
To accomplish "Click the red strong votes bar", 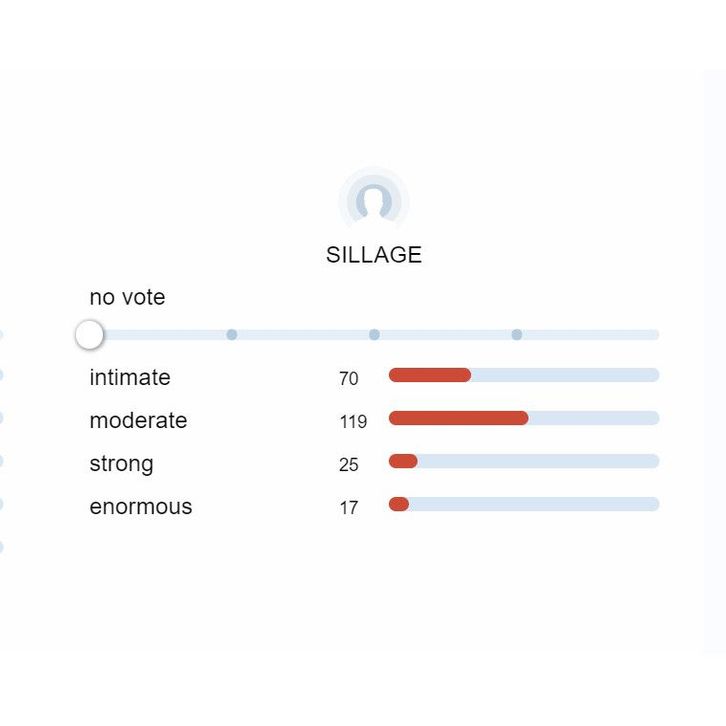I will click(x=403, y=461).
